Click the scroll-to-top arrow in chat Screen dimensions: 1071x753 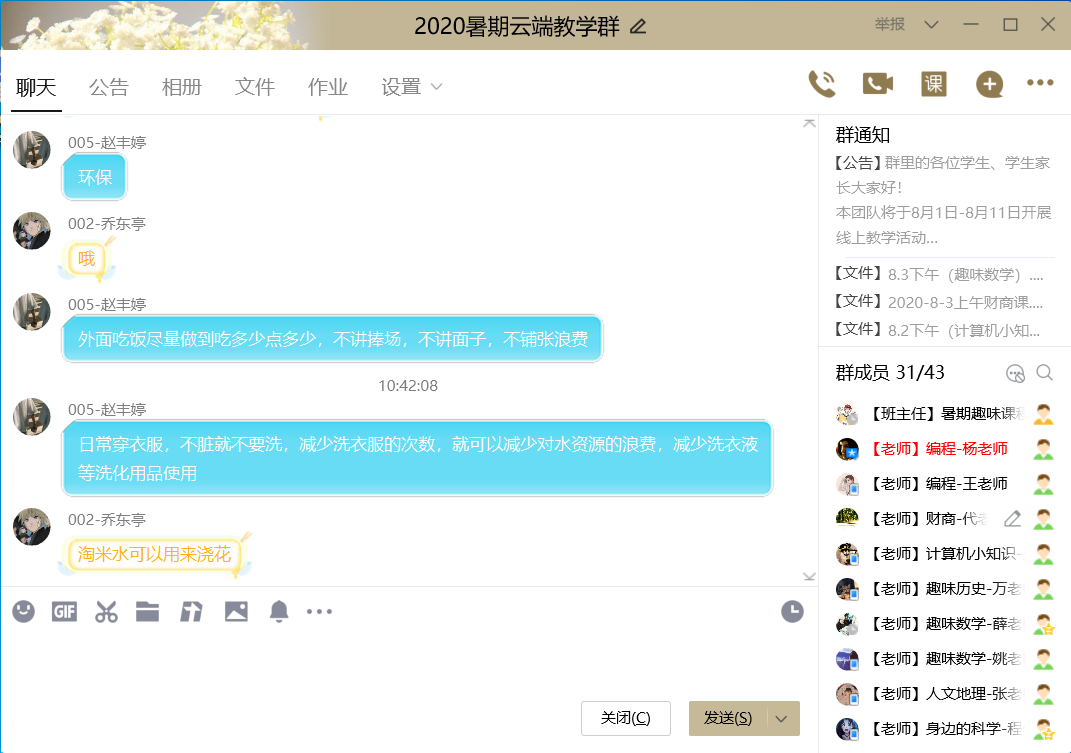tap(809, 123)
